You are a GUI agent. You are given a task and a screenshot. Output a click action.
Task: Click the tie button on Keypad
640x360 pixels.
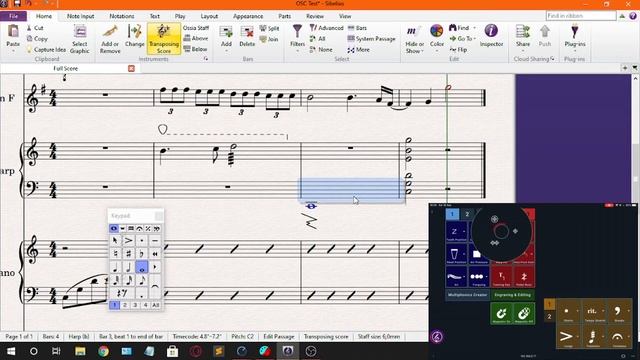pos(155,287)
